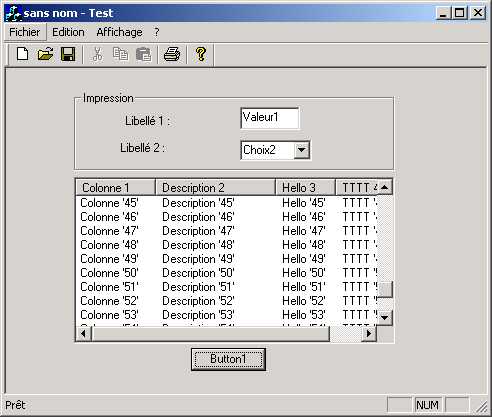Open the Edition menu
Screen dimensions: 492x417
point(68,32)
